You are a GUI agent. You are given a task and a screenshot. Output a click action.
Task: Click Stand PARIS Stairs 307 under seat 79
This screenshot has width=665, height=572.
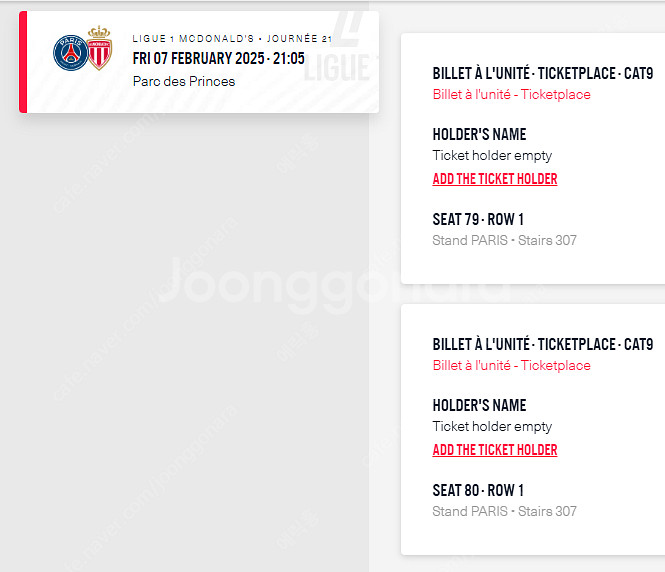504,240
